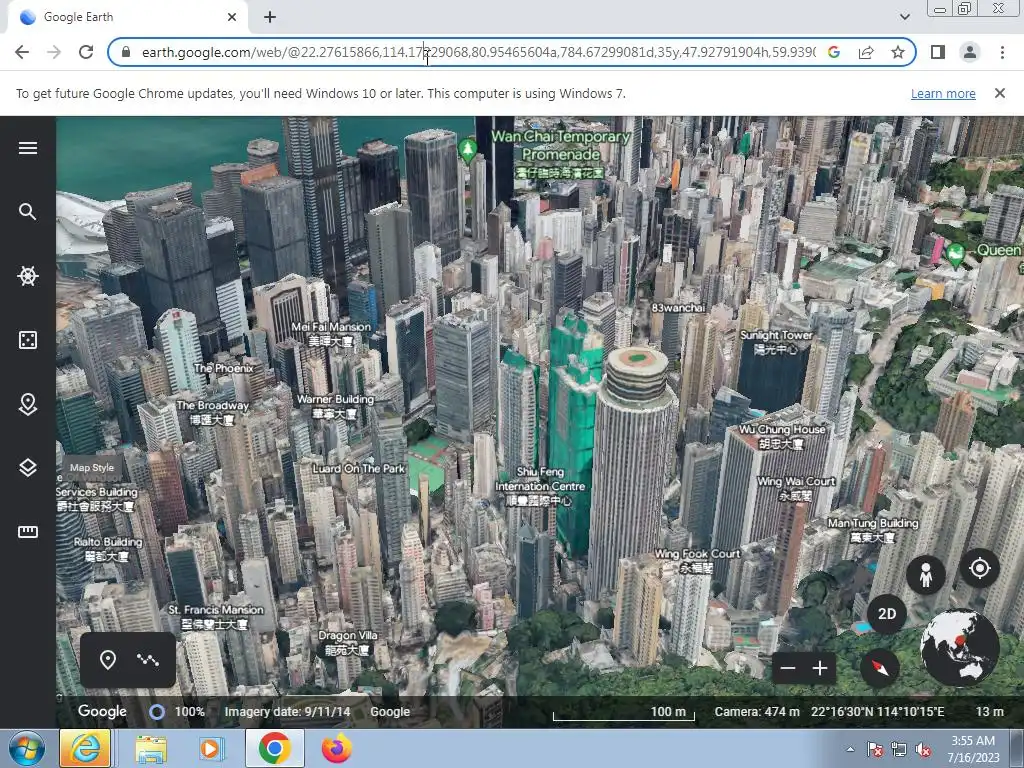This screenshot has height=768, width=1024.
Task: Click the Queen park marker icon
Action: coord(955,255)
